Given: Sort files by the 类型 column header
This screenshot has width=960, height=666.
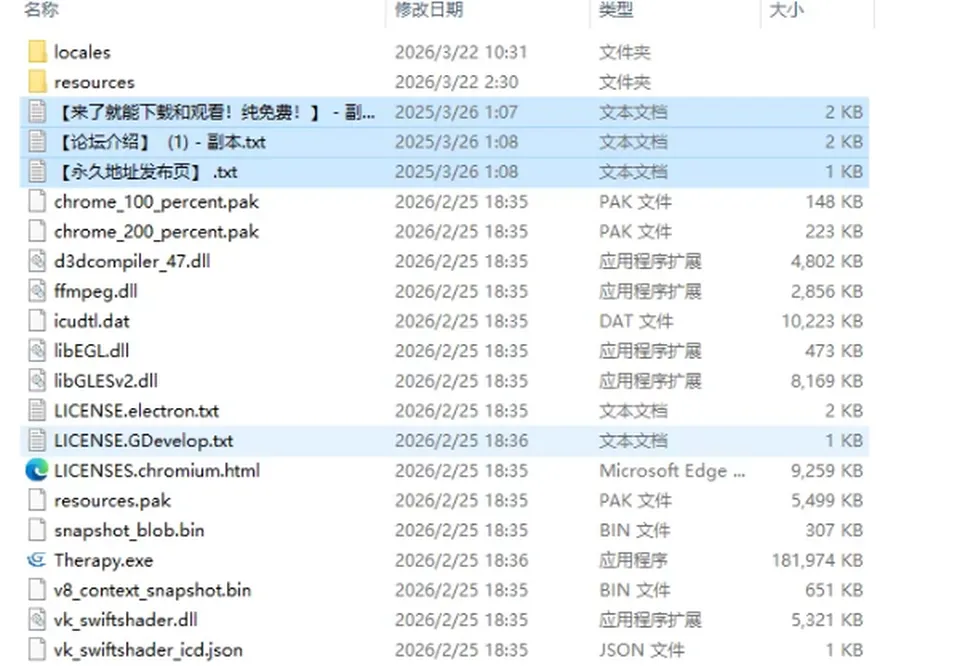Looking at the screenshot, I should (616, 9).
